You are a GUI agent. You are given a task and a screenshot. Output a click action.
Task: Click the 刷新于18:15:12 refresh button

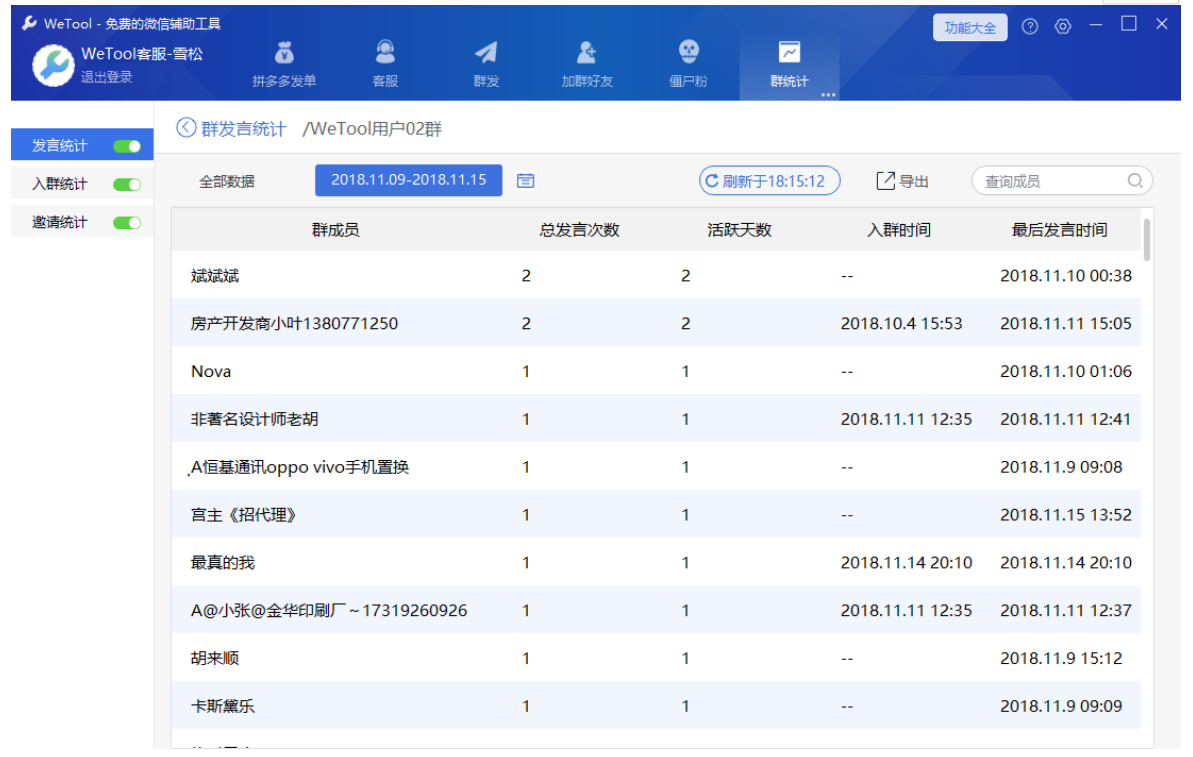[x=769, y=180]
